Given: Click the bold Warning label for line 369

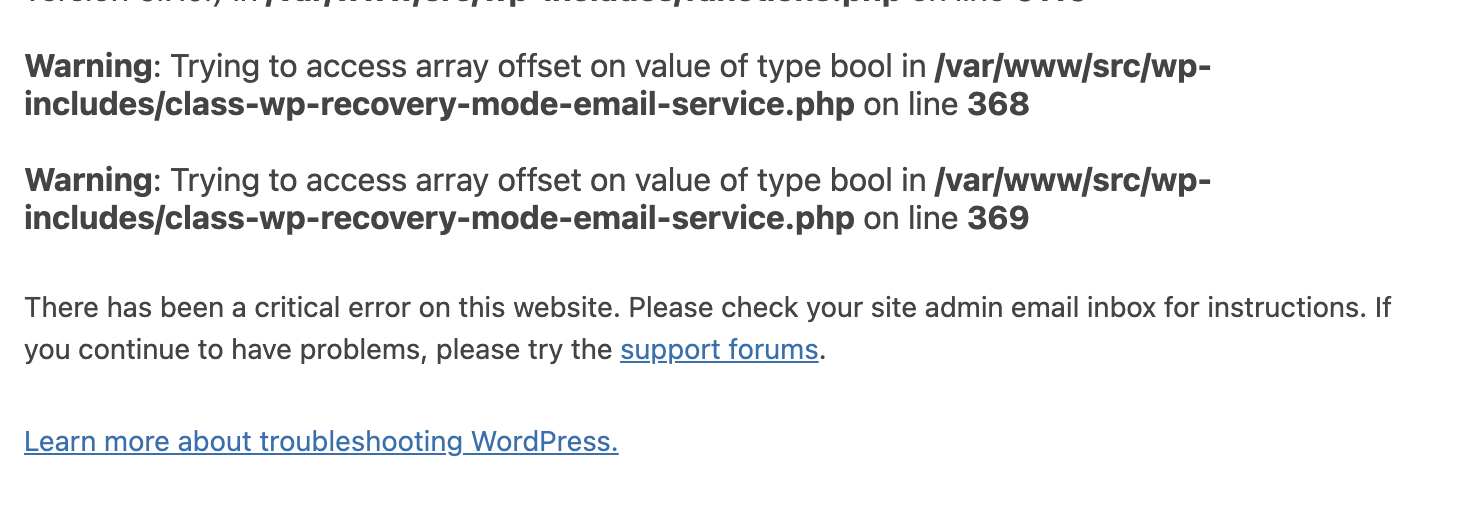Looking at the screenshot, I should [86, 181].
